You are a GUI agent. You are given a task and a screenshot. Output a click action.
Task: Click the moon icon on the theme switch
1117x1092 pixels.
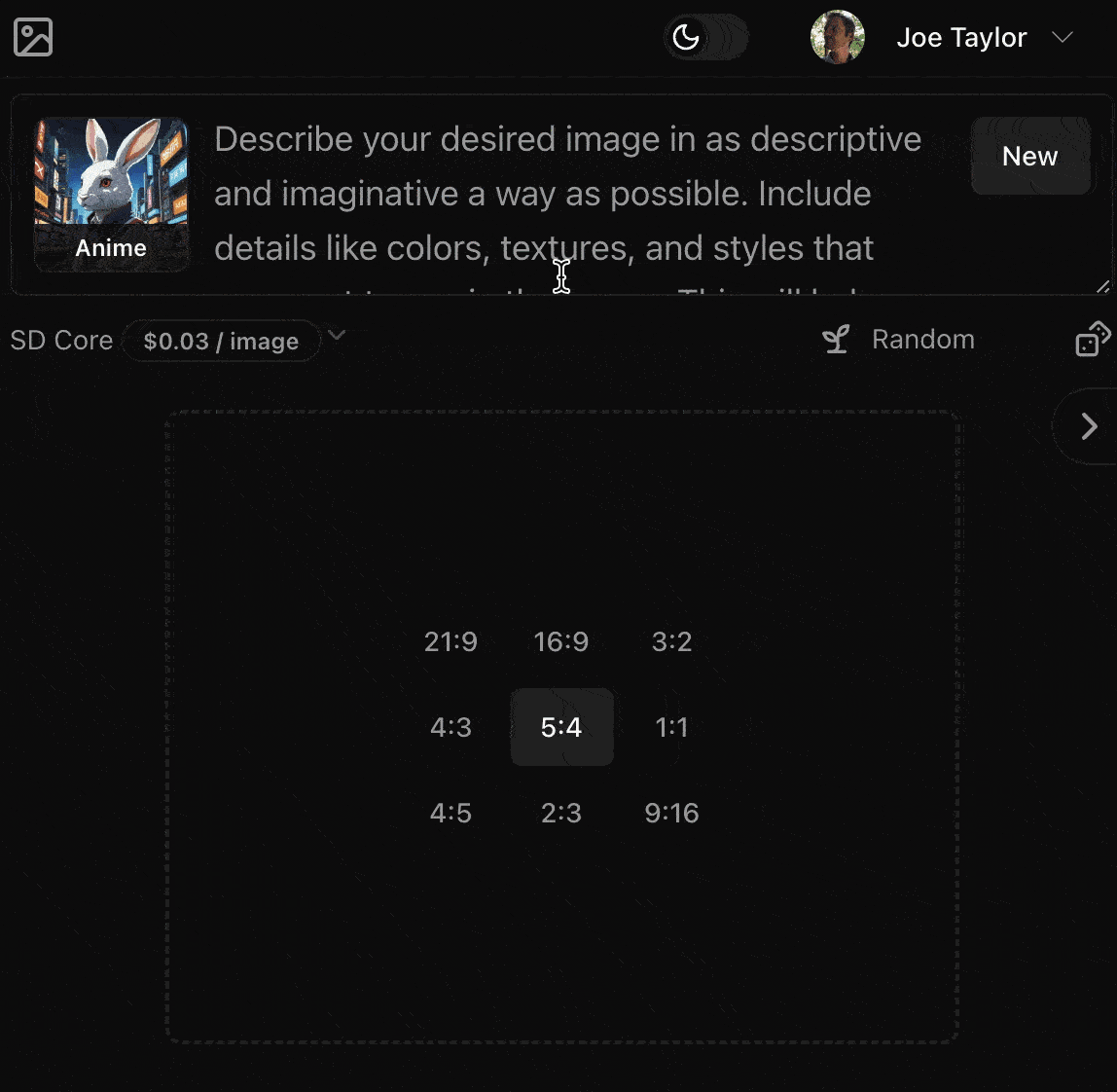pos(688,37)
